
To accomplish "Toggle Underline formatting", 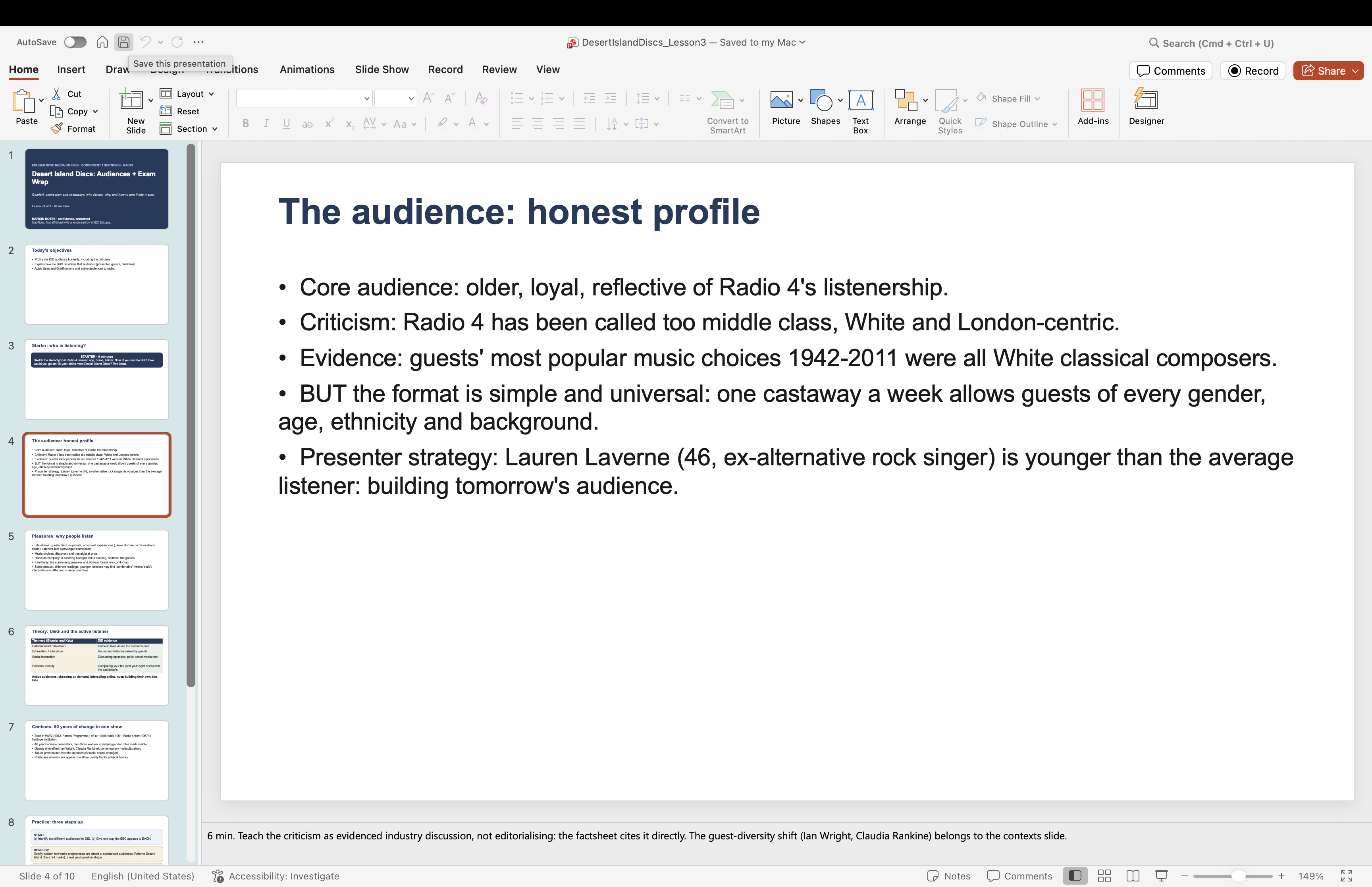I will (x=286, y=123).
